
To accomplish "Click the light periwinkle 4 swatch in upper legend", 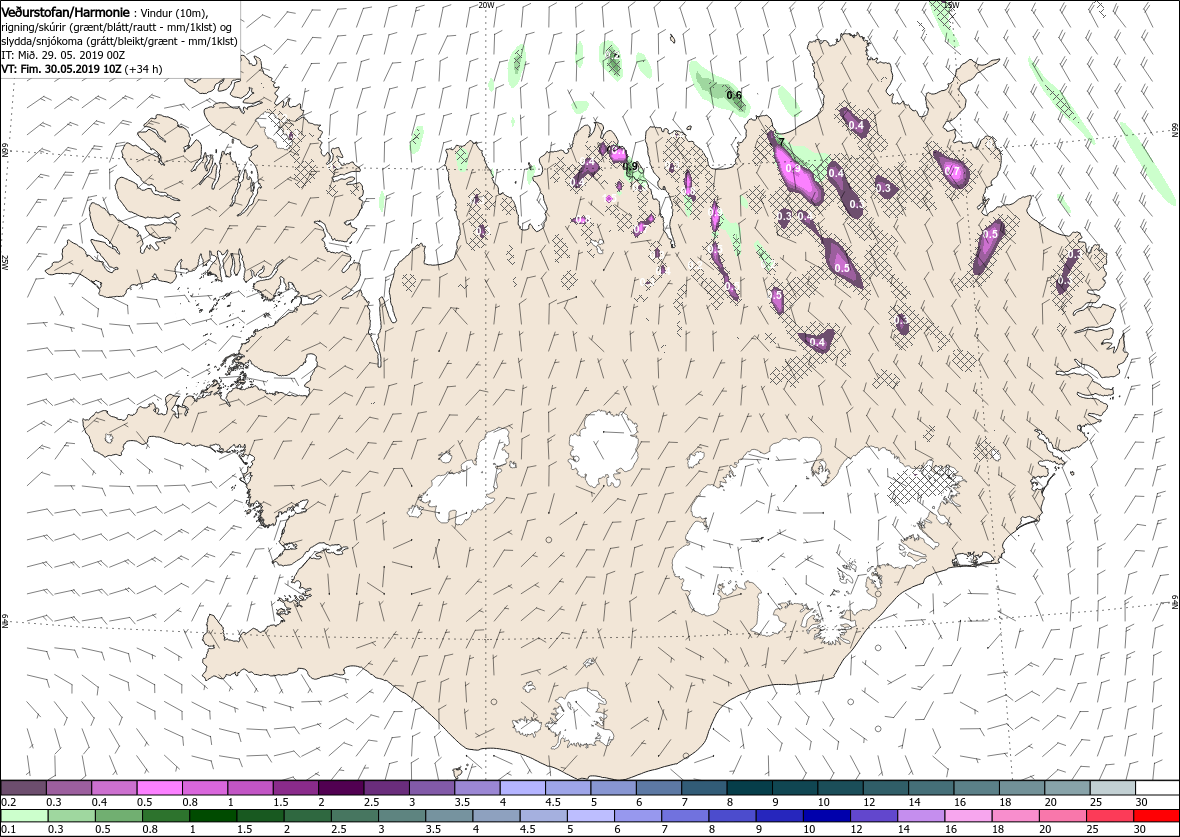I will (522, 787).
